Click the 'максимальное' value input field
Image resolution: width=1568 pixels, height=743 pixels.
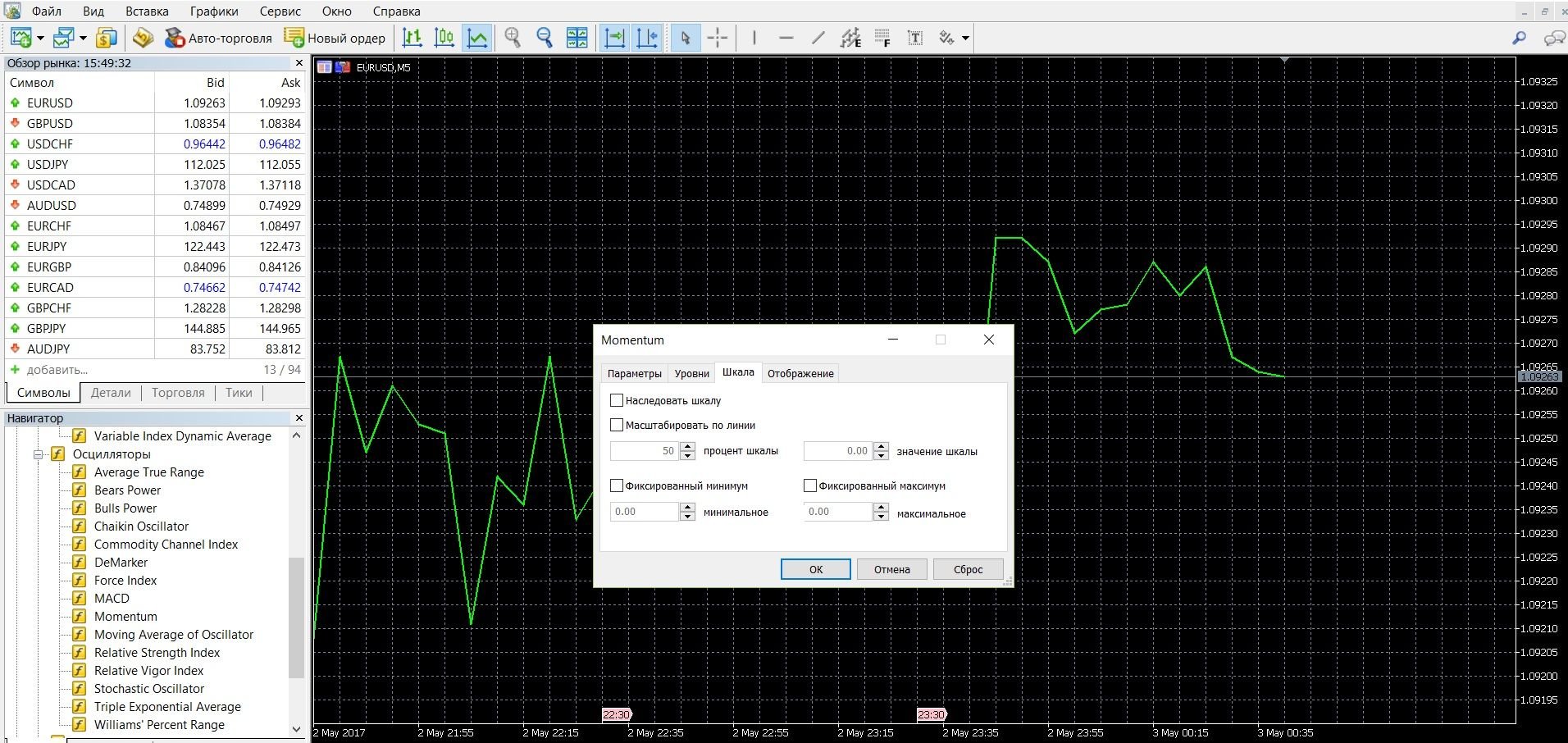coord(838,512)
